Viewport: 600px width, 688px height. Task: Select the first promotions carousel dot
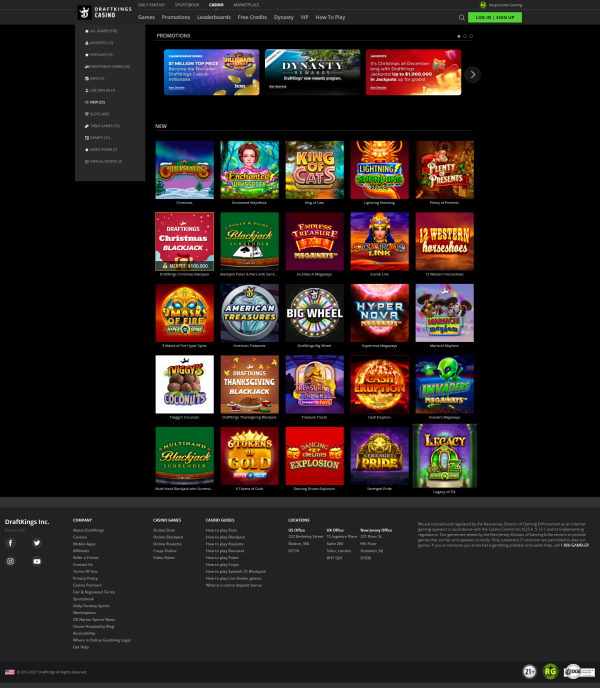tap(459, 36)
